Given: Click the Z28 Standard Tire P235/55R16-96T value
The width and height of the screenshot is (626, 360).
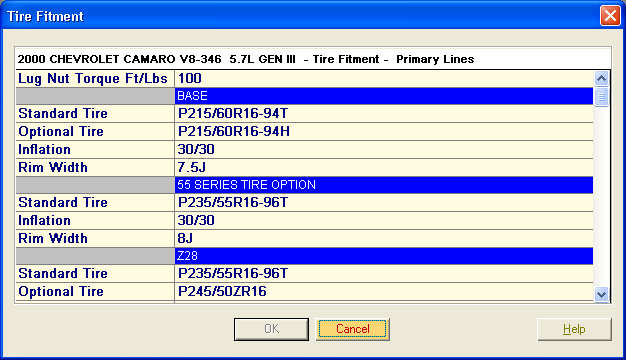Looking at the screenshot, I should click(x=233, y=273).
